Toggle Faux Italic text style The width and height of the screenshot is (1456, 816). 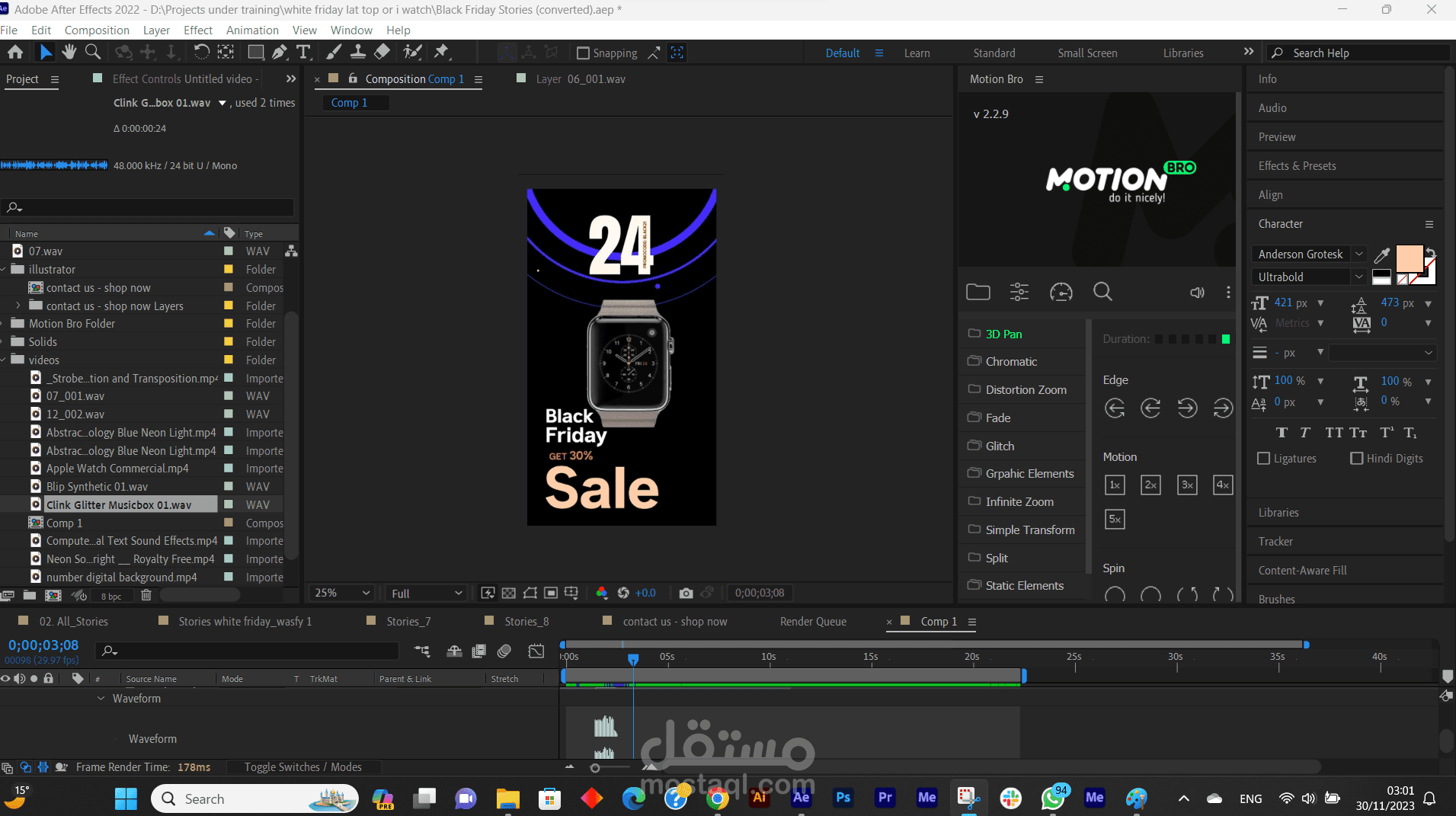pyautogui.click(x=1305, y=433)
